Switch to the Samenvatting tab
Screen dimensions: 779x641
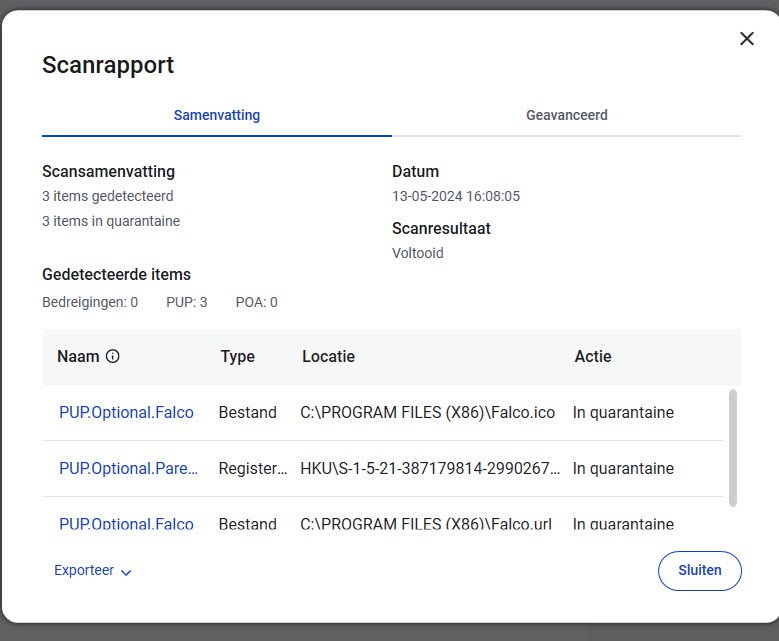pyautogui.click(x=216, y=115)
